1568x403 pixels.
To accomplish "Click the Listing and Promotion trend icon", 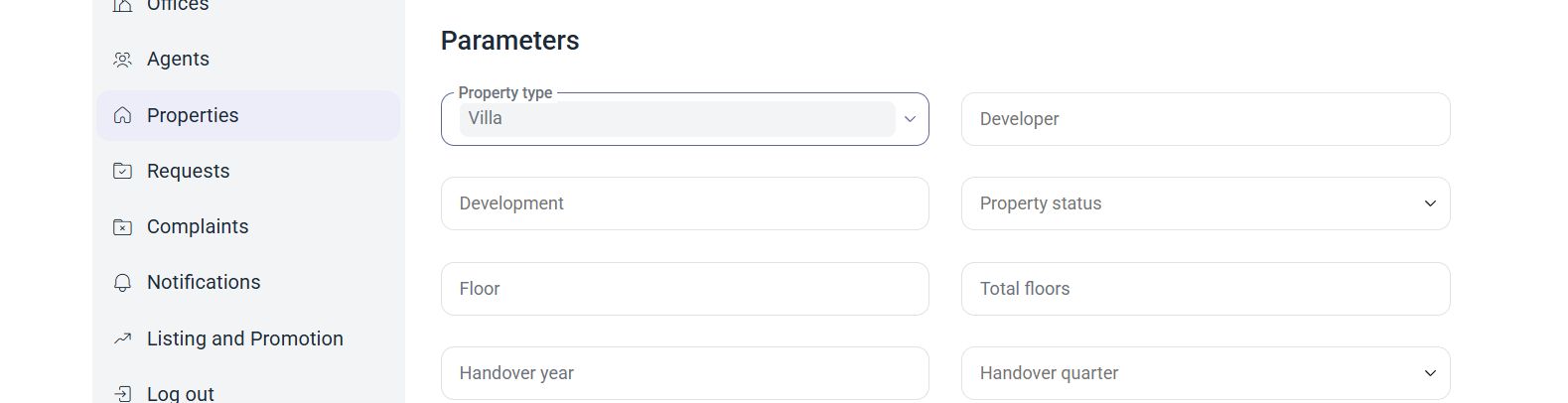I will pyautogui.click(x=122, y=338).
